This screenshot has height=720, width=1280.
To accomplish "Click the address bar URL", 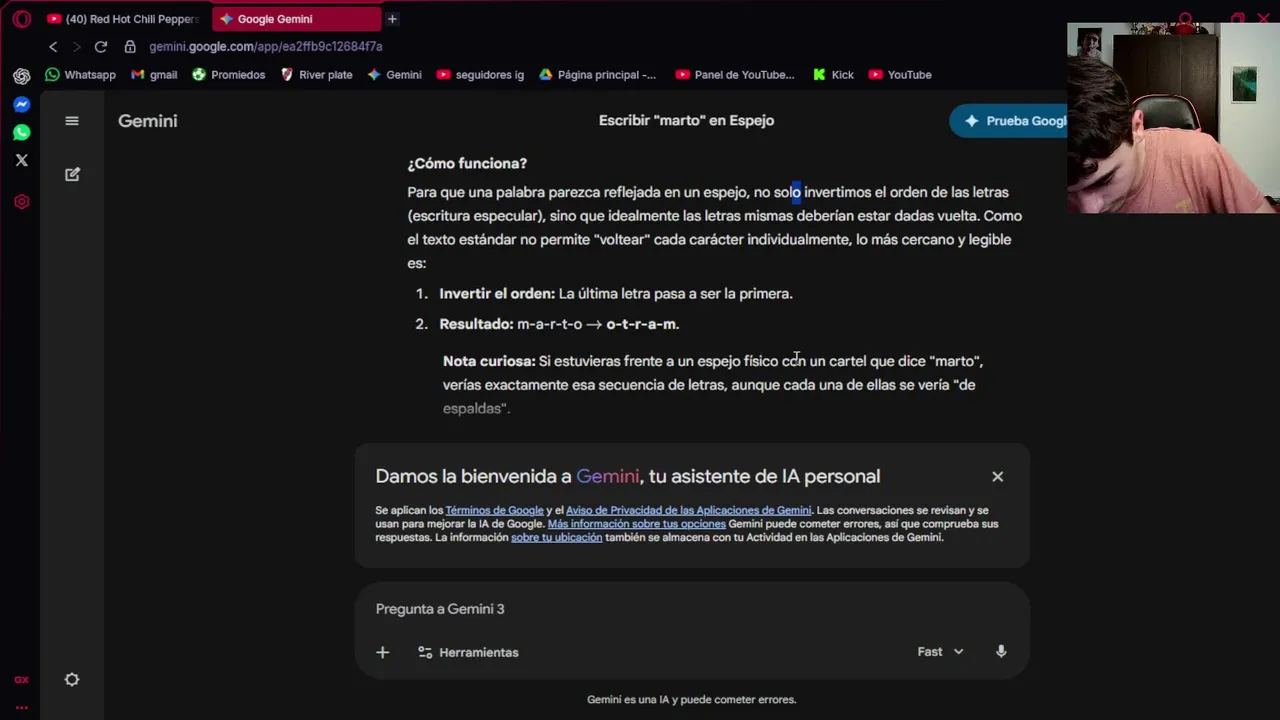I will click(x=266, y=47).
